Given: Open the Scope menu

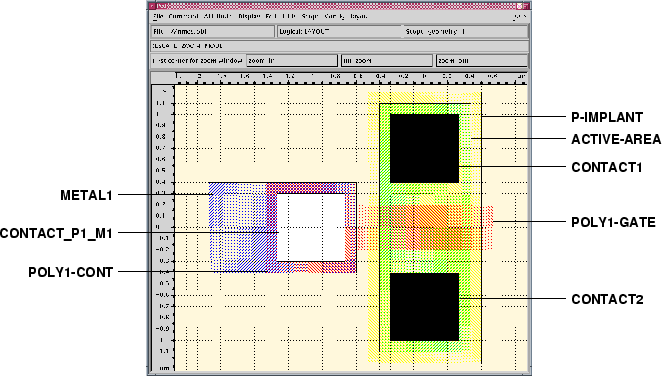Looking at the screenshot, I should point(310,16).
